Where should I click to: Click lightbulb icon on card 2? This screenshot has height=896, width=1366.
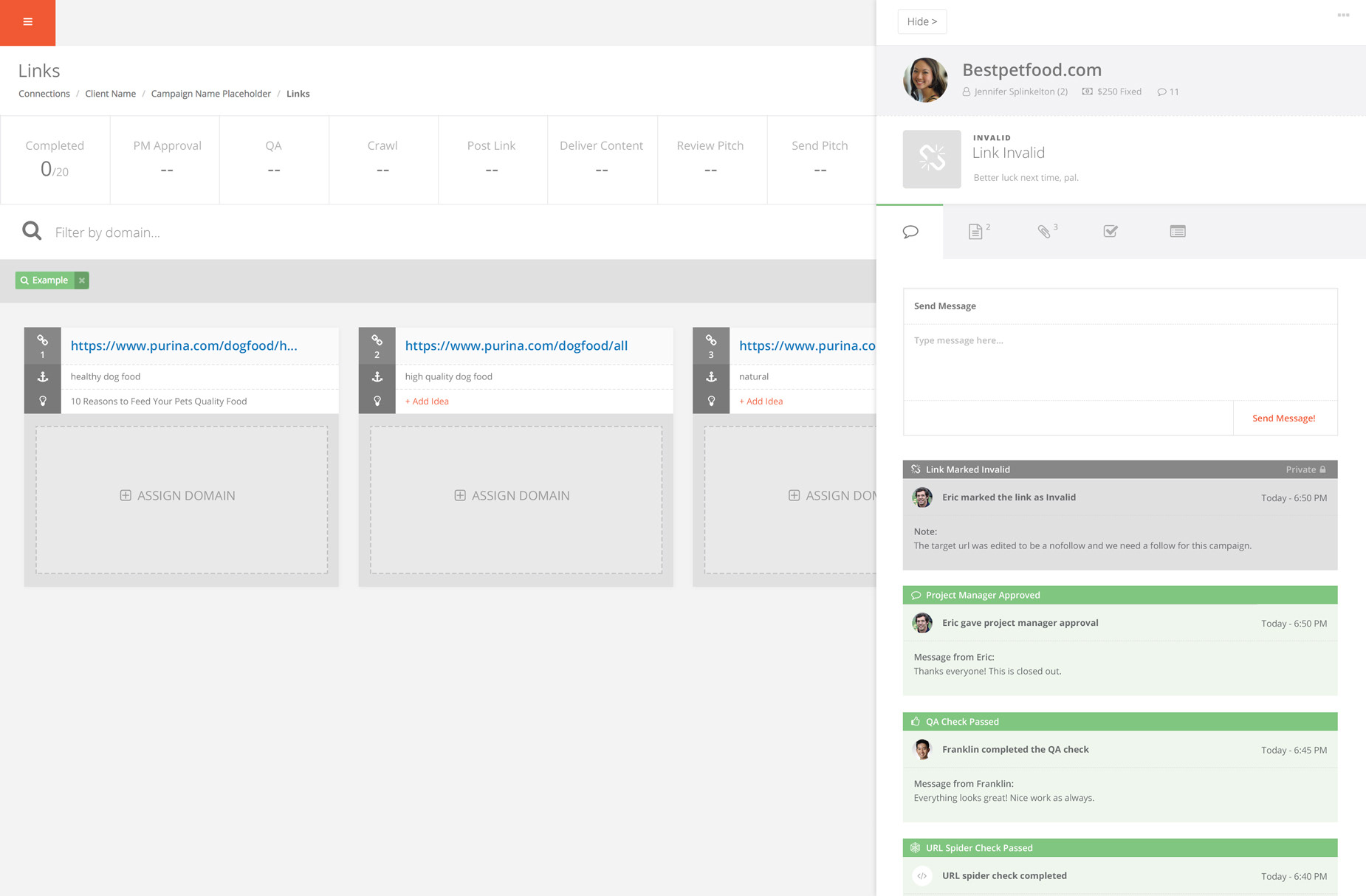[377, 401]
